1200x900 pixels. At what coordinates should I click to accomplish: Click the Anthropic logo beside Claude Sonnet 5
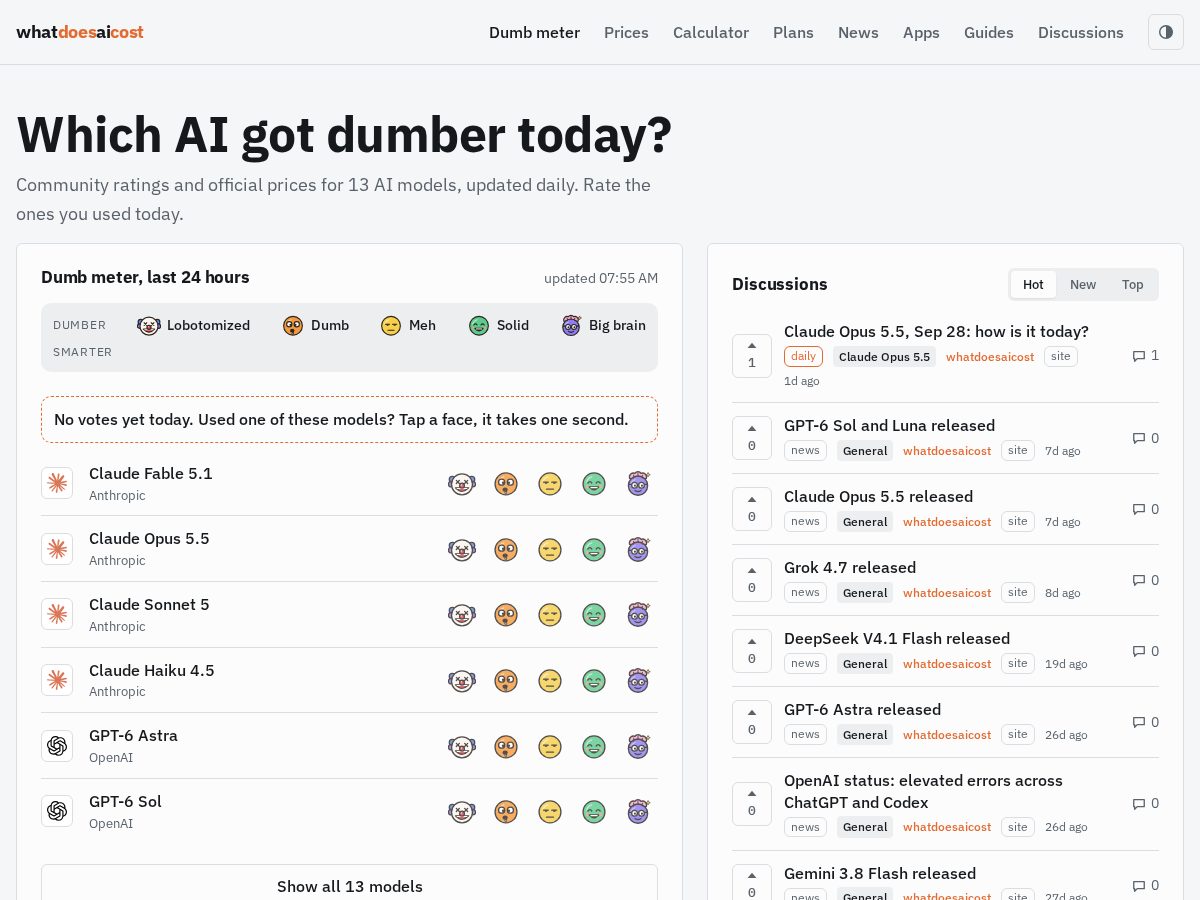[57, 614]
